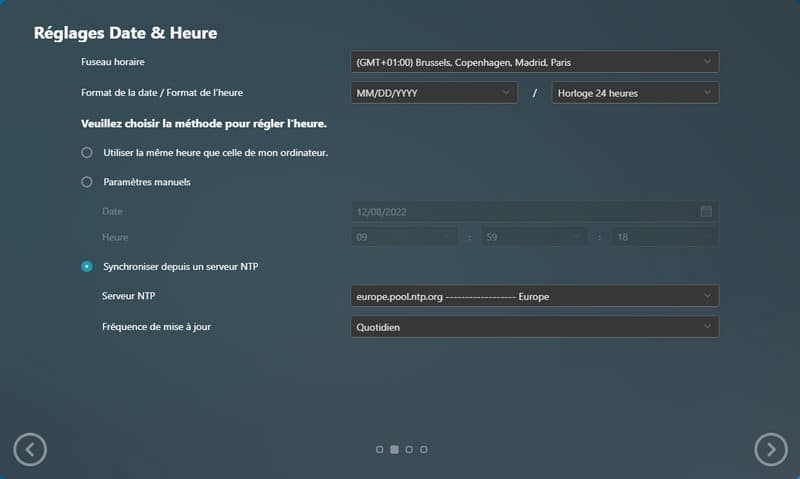Open the 'Horloge 24 heures' format dropdown
Viewport: 800px width, 479px height.
click(x=635, y=93)
